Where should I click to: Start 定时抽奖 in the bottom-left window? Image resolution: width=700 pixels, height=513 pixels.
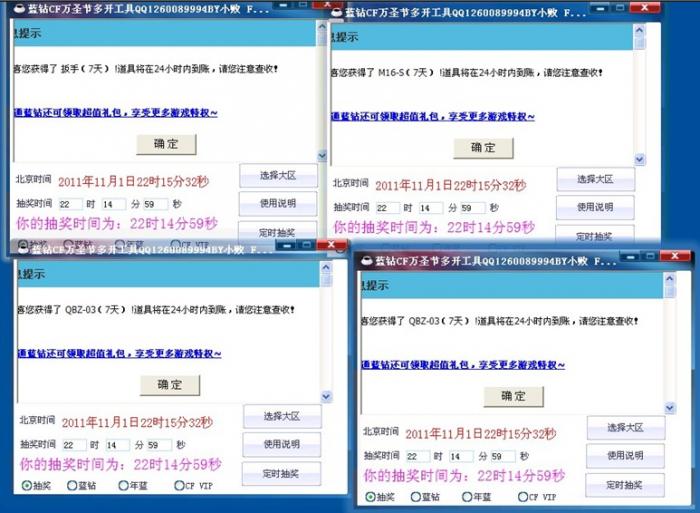click(x=281, y=474)
